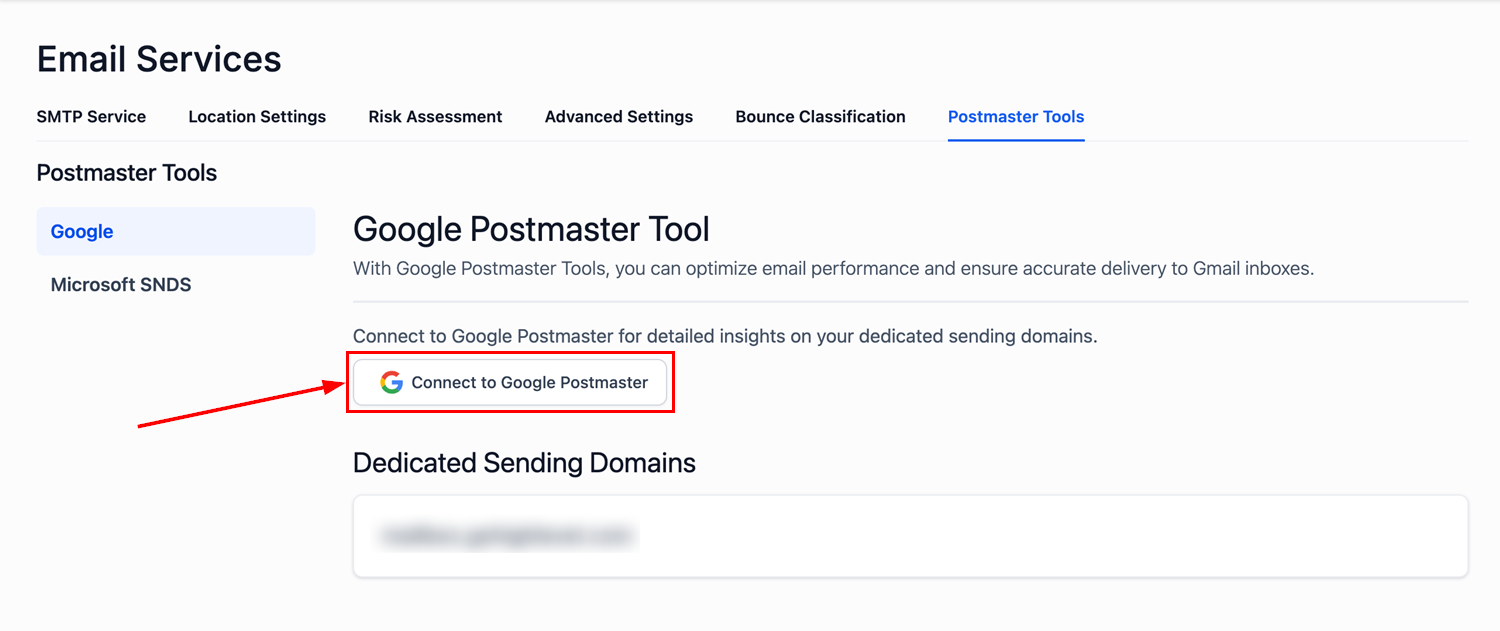This screenshot has width=1500, height=631.
Task: Click the Google G logo icon
Action: pyautogui.click(x=391, y=382)
